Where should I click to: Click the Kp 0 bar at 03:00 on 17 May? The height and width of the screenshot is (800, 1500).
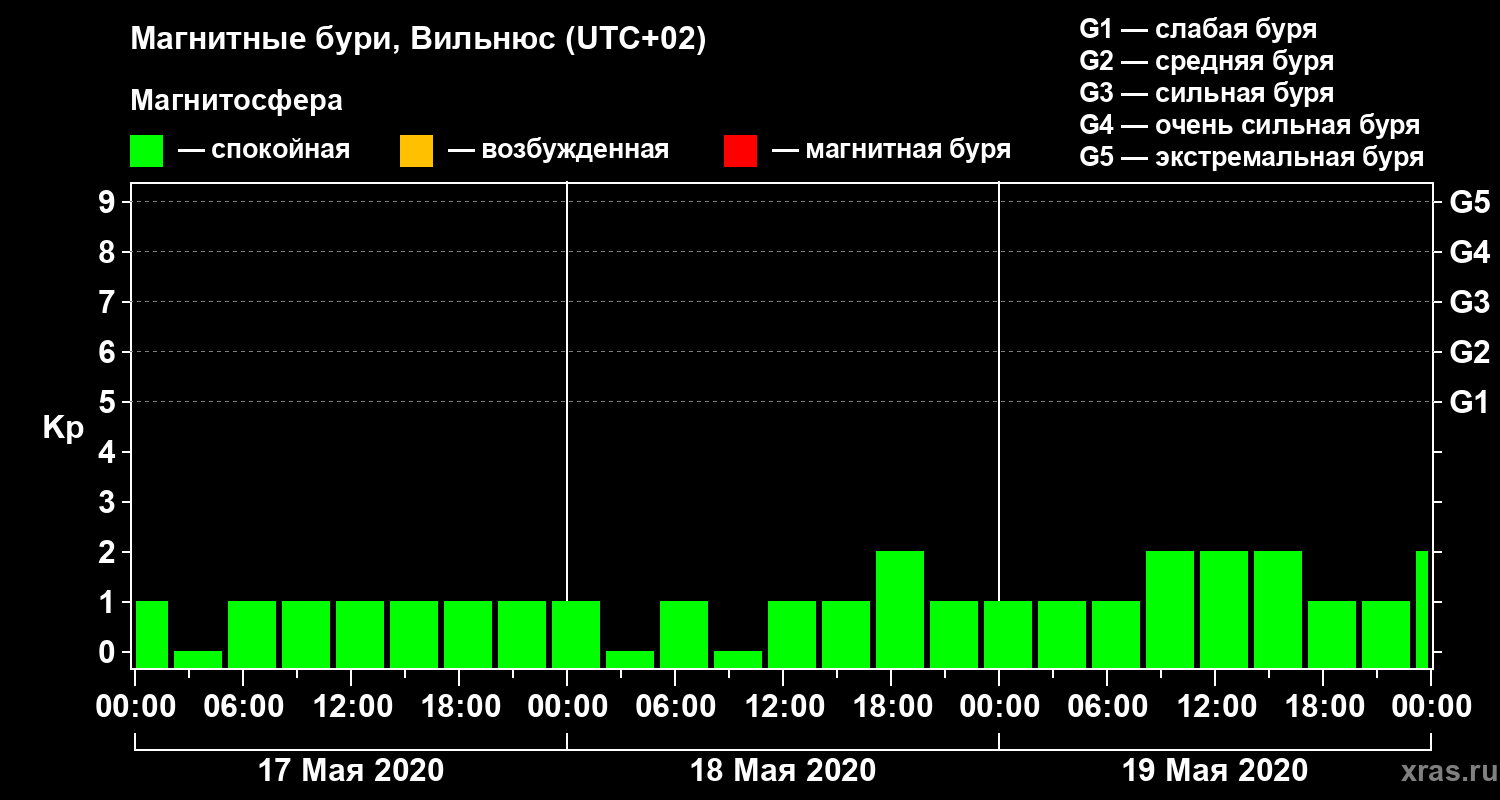pyautogui.click(x=198, y=659)
